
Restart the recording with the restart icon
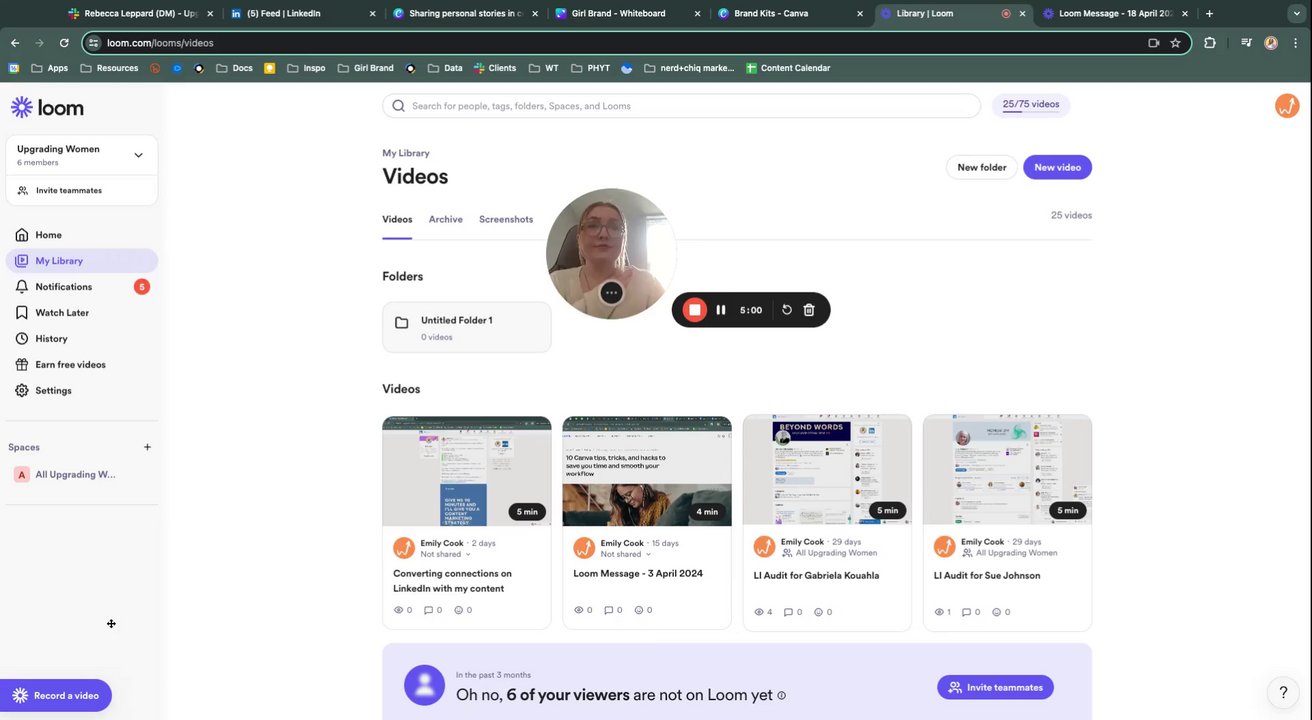(787, 310)
